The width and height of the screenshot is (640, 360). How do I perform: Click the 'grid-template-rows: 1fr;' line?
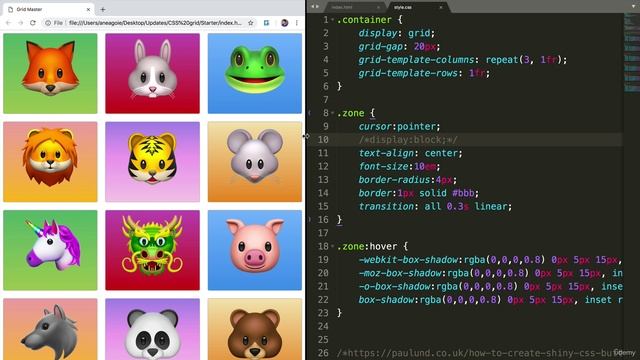coord(424,73)
